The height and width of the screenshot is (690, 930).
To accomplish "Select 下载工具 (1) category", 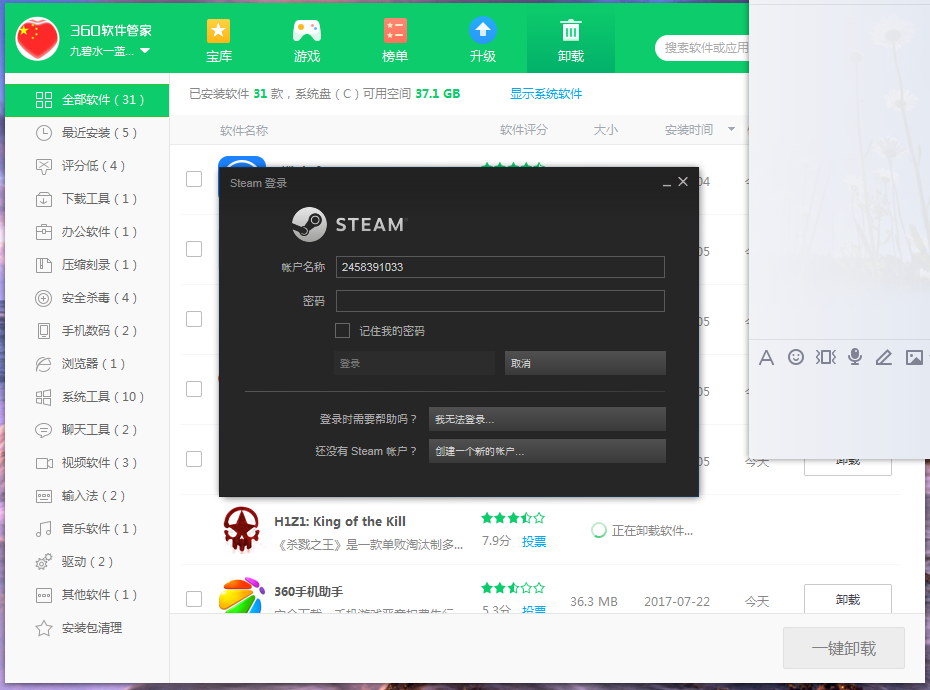I will (x=87, y=199).
